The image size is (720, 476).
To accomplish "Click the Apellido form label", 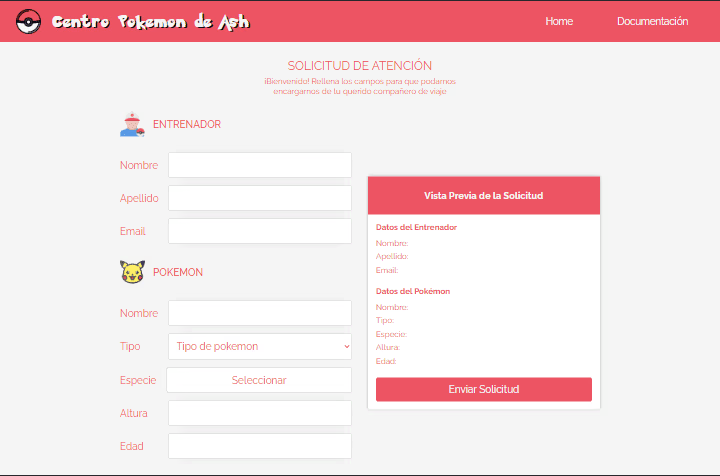I will [139, 198].
